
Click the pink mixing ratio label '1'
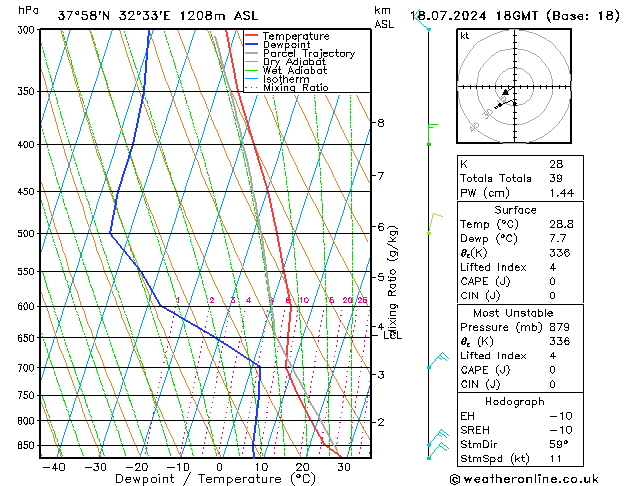tap(178, 300)
